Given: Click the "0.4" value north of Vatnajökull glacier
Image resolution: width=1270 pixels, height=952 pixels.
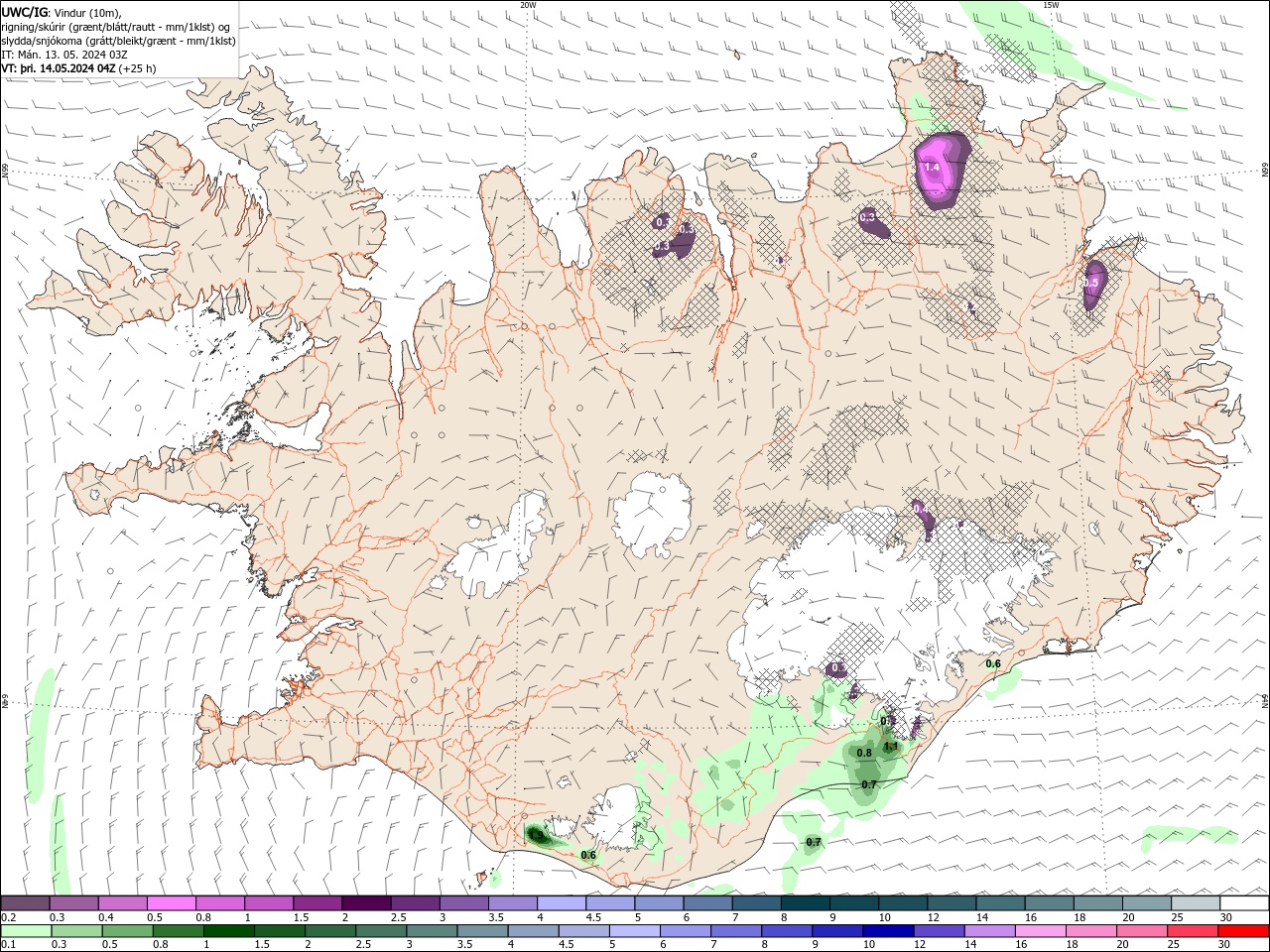Looking at the screenshot, I should [920, 508].
